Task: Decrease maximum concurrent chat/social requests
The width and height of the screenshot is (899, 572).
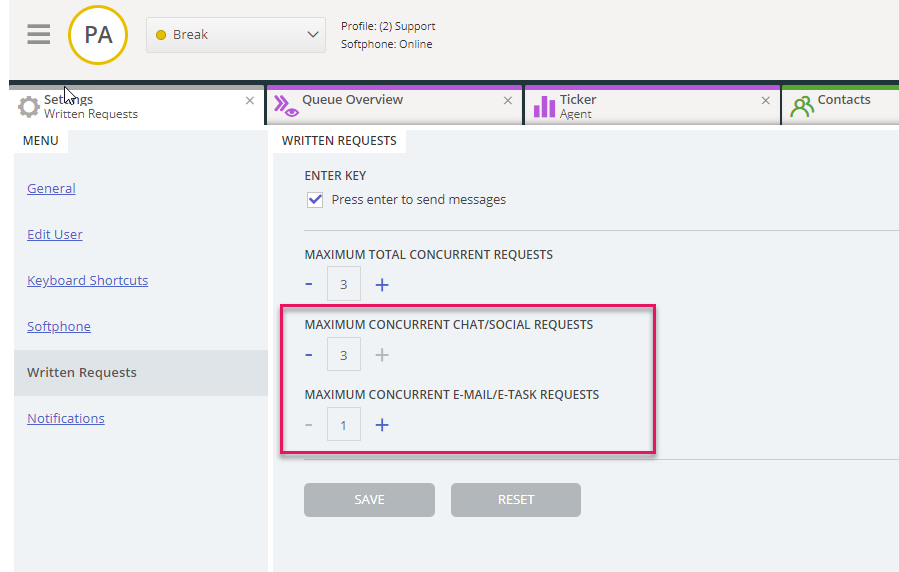Action: 309,355
